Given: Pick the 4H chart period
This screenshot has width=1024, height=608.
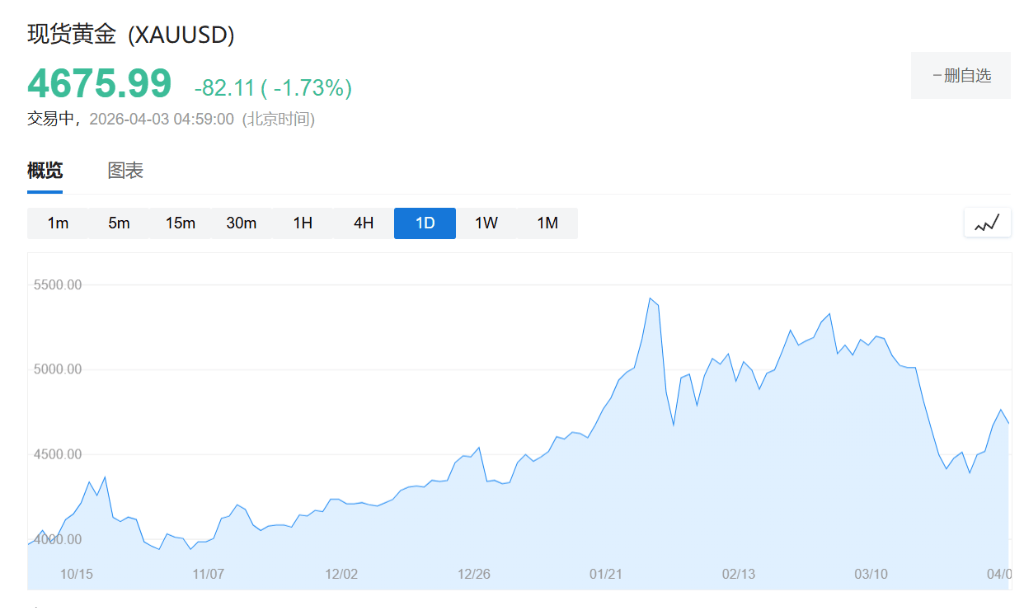Looking at the screenshot, I should coord(364,223).
